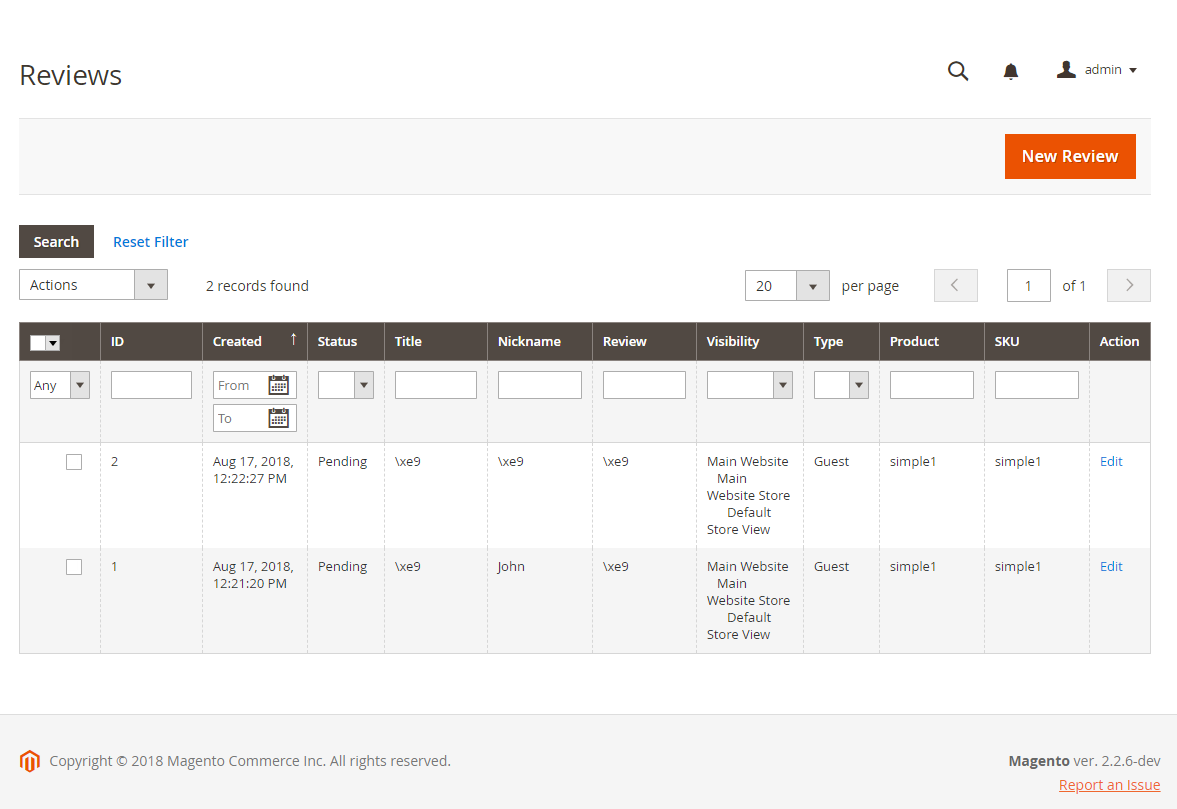The height and width of the screenshot is (809, 1177).
Task: View notifications via the bell icon
Action: point(1010,71)
